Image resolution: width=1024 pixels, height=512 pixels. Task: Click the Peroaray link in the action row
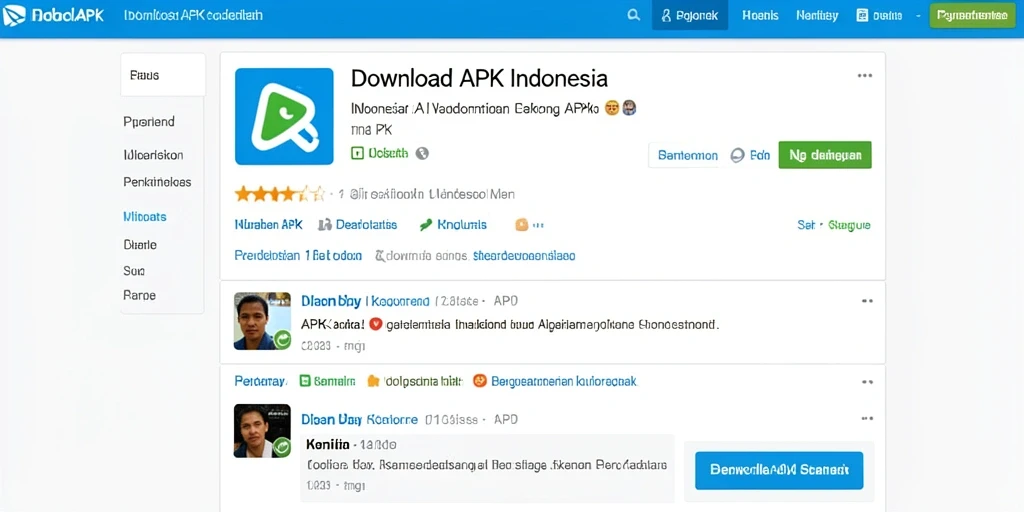click(x=260, y=381)
